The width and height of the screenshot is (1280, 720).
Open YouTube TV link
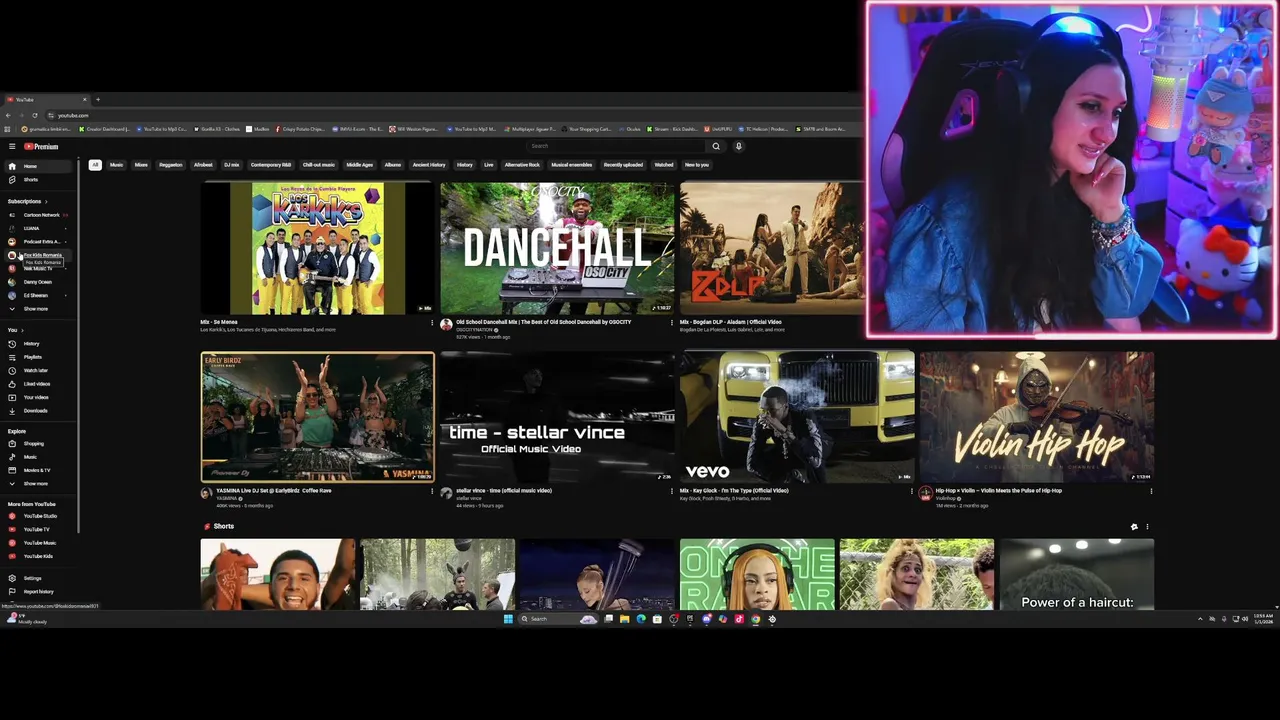(x=36, y=529)
